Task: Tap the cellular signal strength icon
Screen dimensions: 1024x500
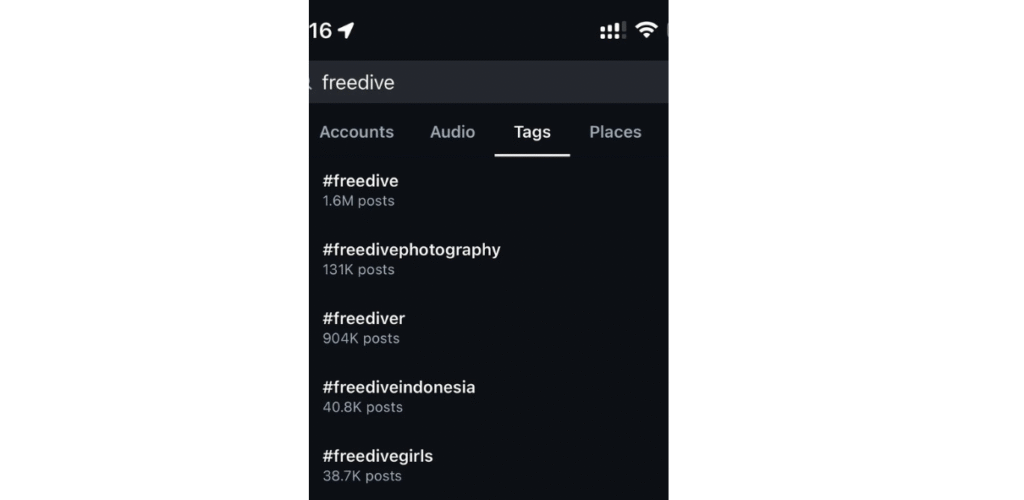Action: (x=613, y=30)
